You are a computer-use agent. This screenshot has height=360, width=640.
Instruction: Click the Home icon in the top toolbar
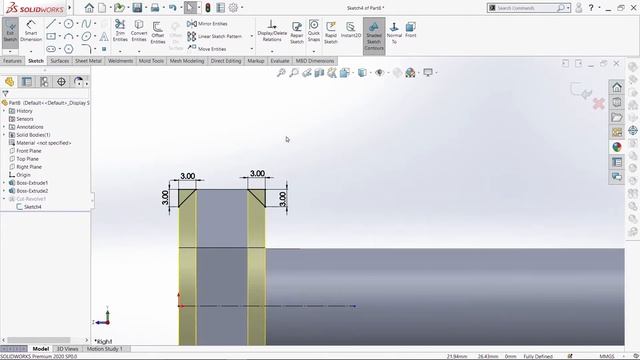(x=89, y=8)
